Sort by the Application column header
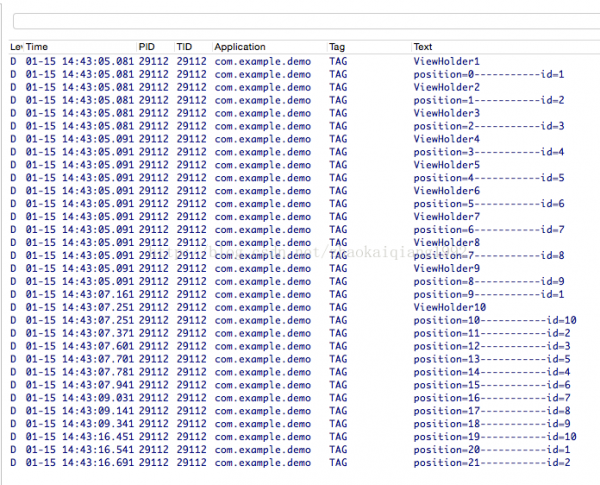Image resolution: width=600 pixels, height=485 pixels. click(x=270, y=47)
